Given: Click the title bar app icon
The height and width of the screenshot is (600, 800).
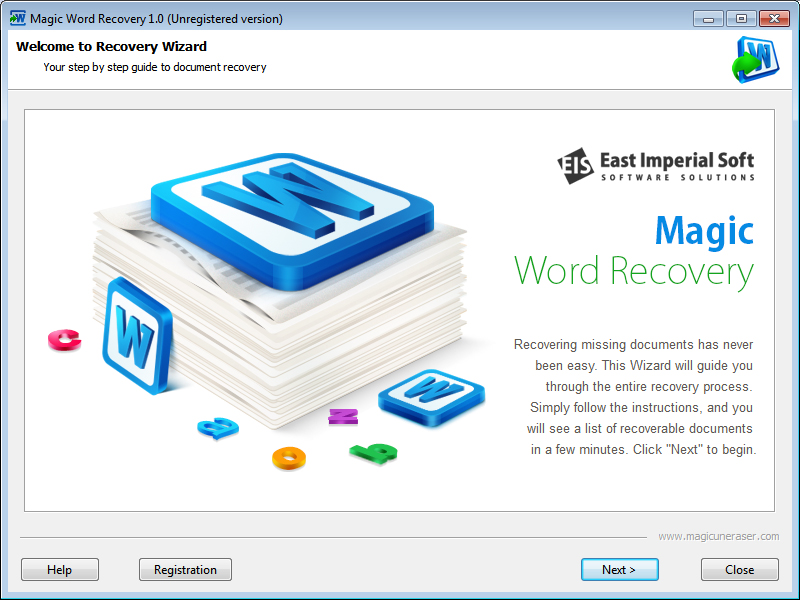Looking at the screenshot, I should pyautogui.click(x=17, y=18).
